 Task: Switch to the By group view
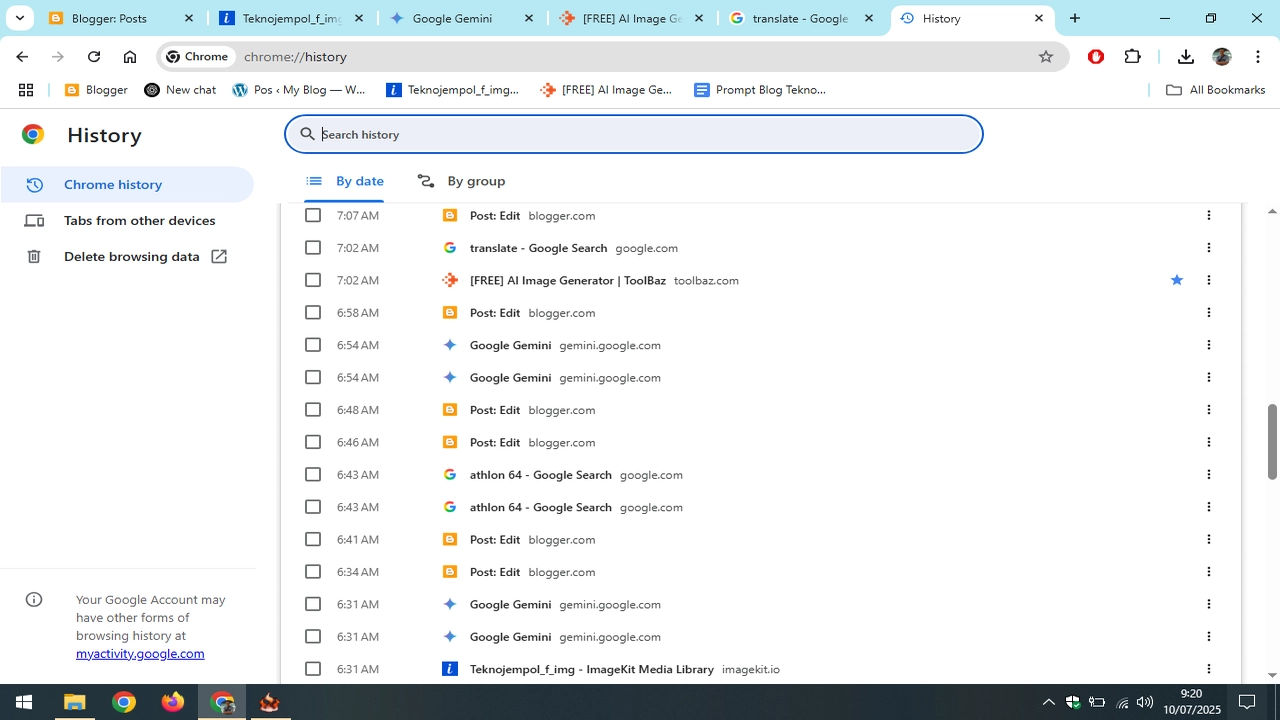pos(461,181)
